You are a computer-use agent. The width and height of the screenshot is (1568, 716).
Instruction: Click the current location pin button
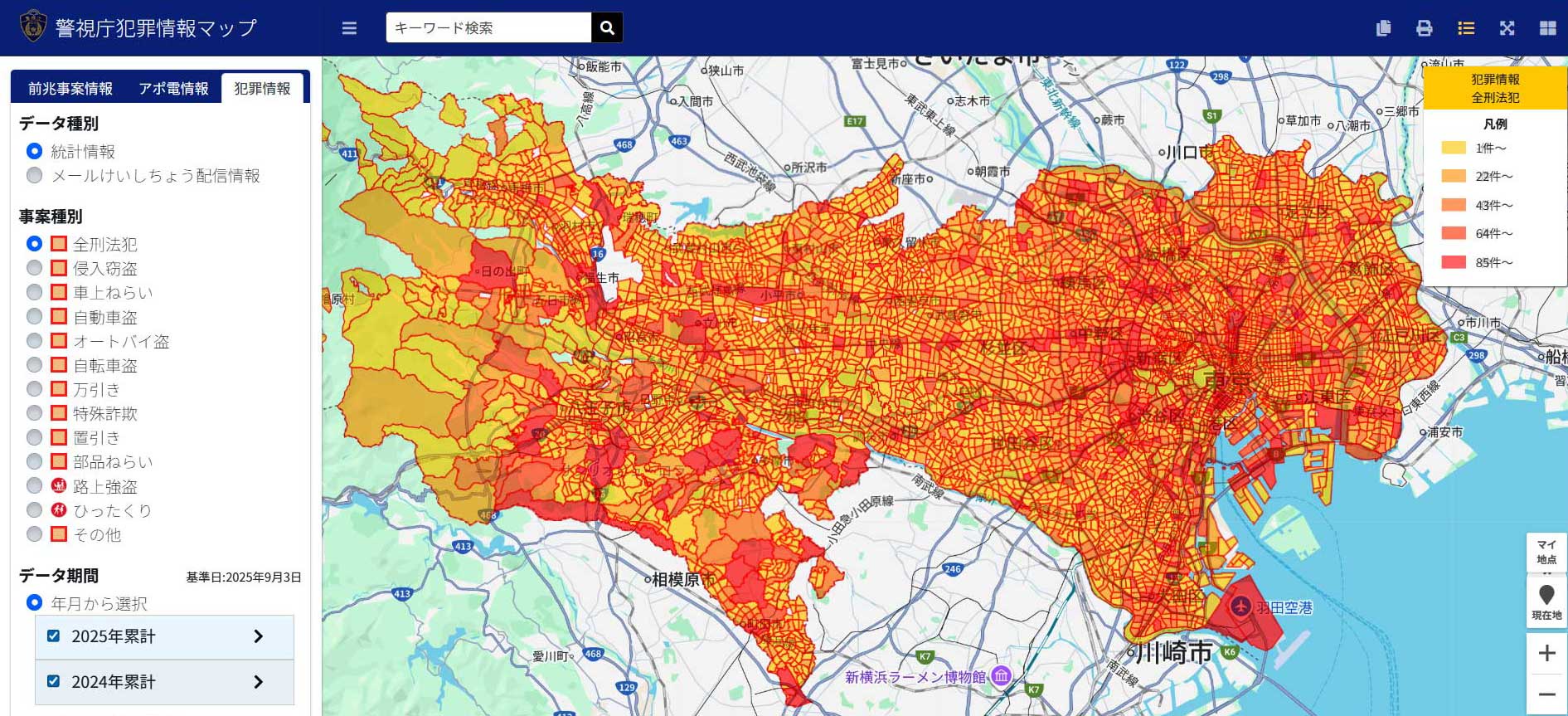1546,602
